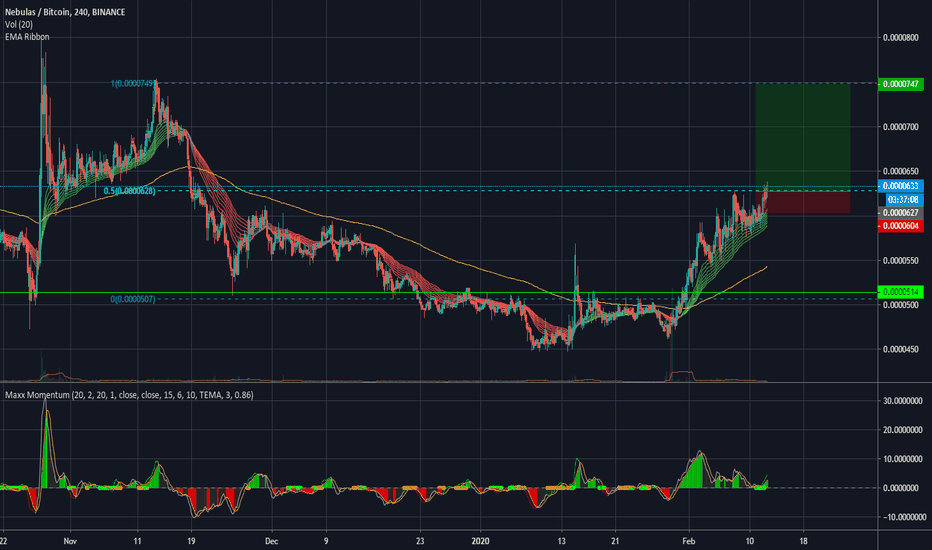Image resolution: width=932 pixels, height=550 pixels.
Task: Click the Nov date on time axis
Action: pos(70,541)
